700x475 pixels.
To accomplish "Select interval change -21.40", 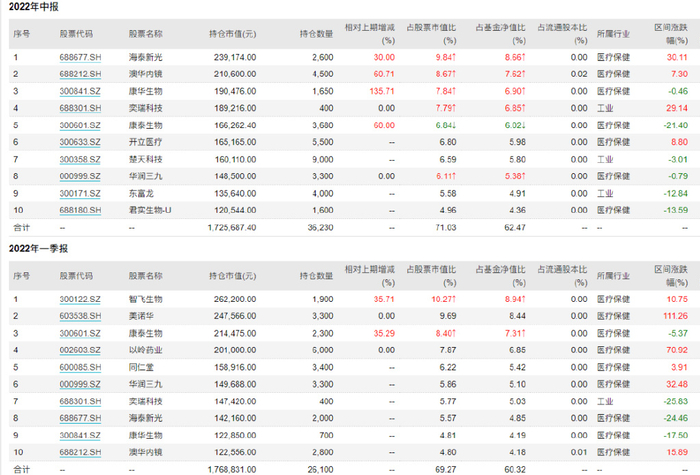I will click(x=675, y=125).
